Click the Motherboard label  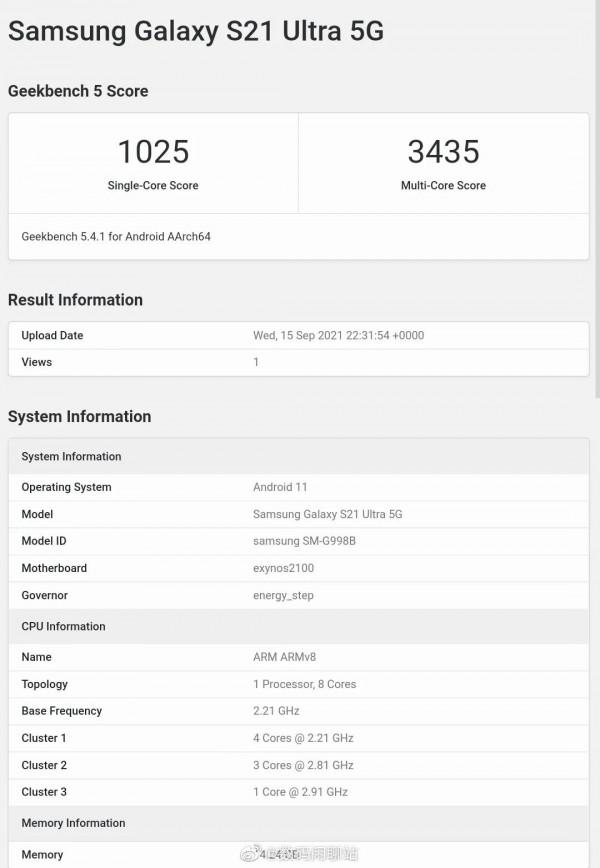pos(54,568)
